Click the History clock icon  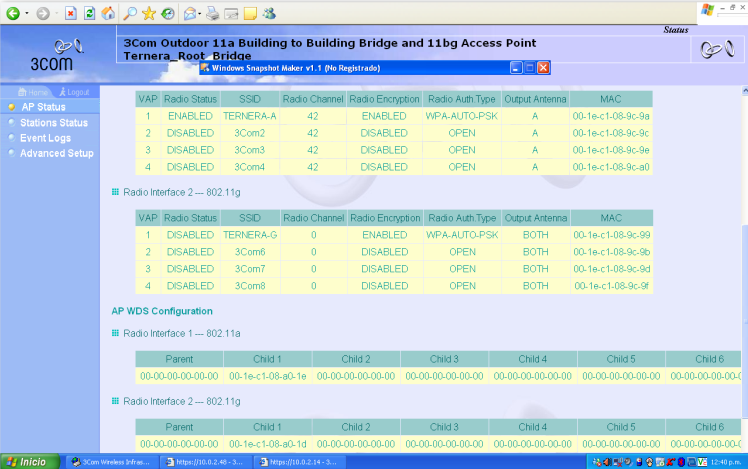pyautogui.click(x=167, y=14)
